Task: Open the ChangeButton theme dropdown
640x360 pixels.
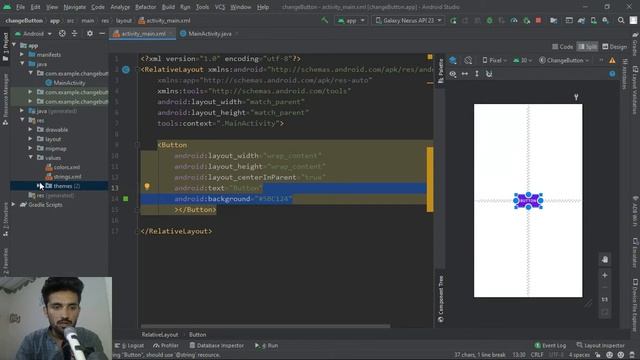Action: coord(564,60)
